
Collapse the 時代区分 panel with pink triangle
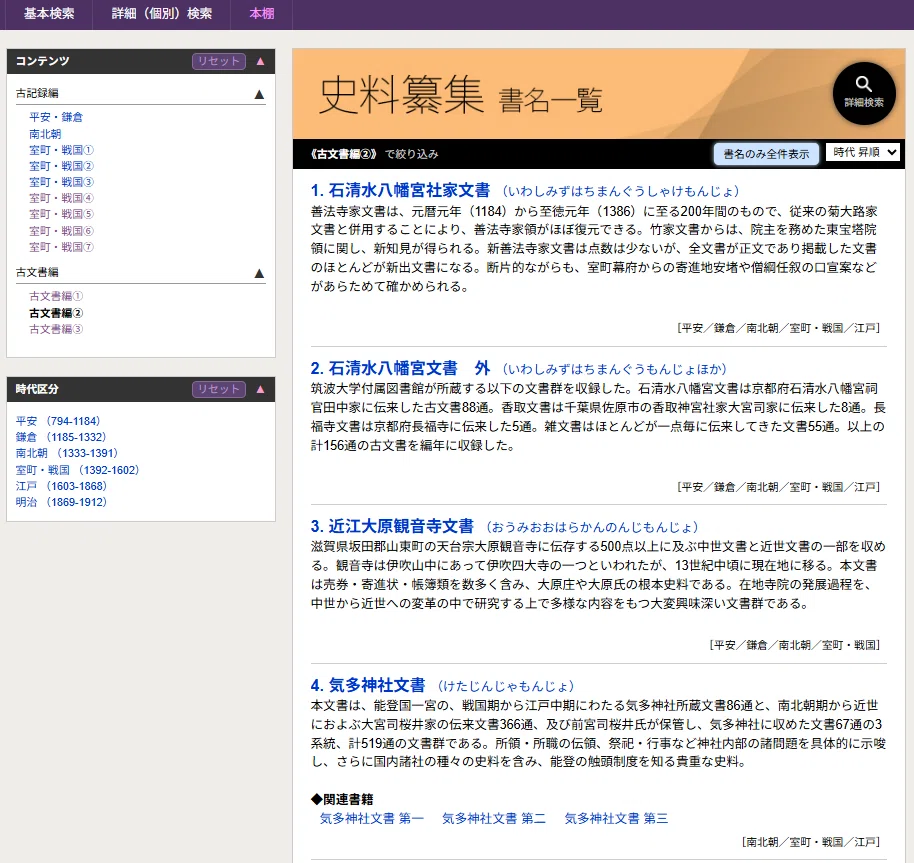point(261,389)
